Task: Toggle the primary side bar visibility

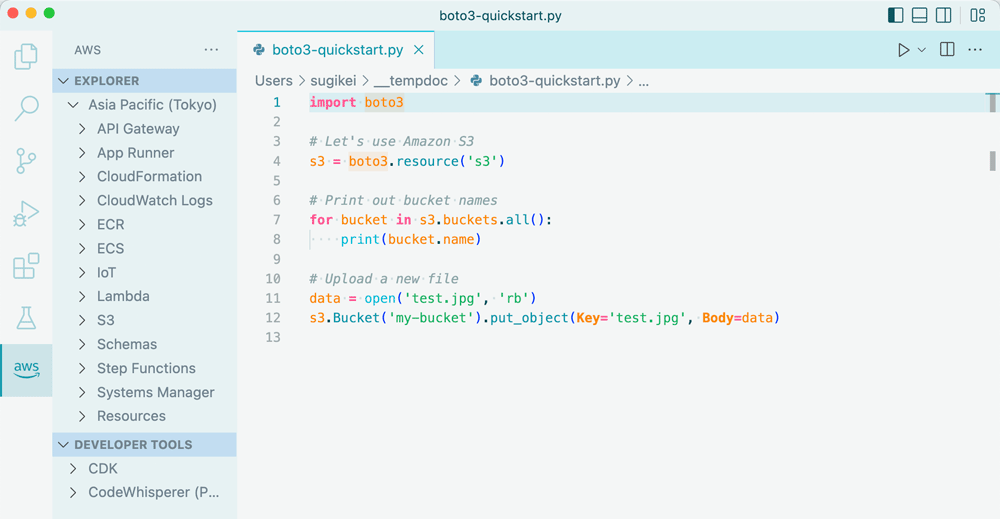Action: [895, 15]
